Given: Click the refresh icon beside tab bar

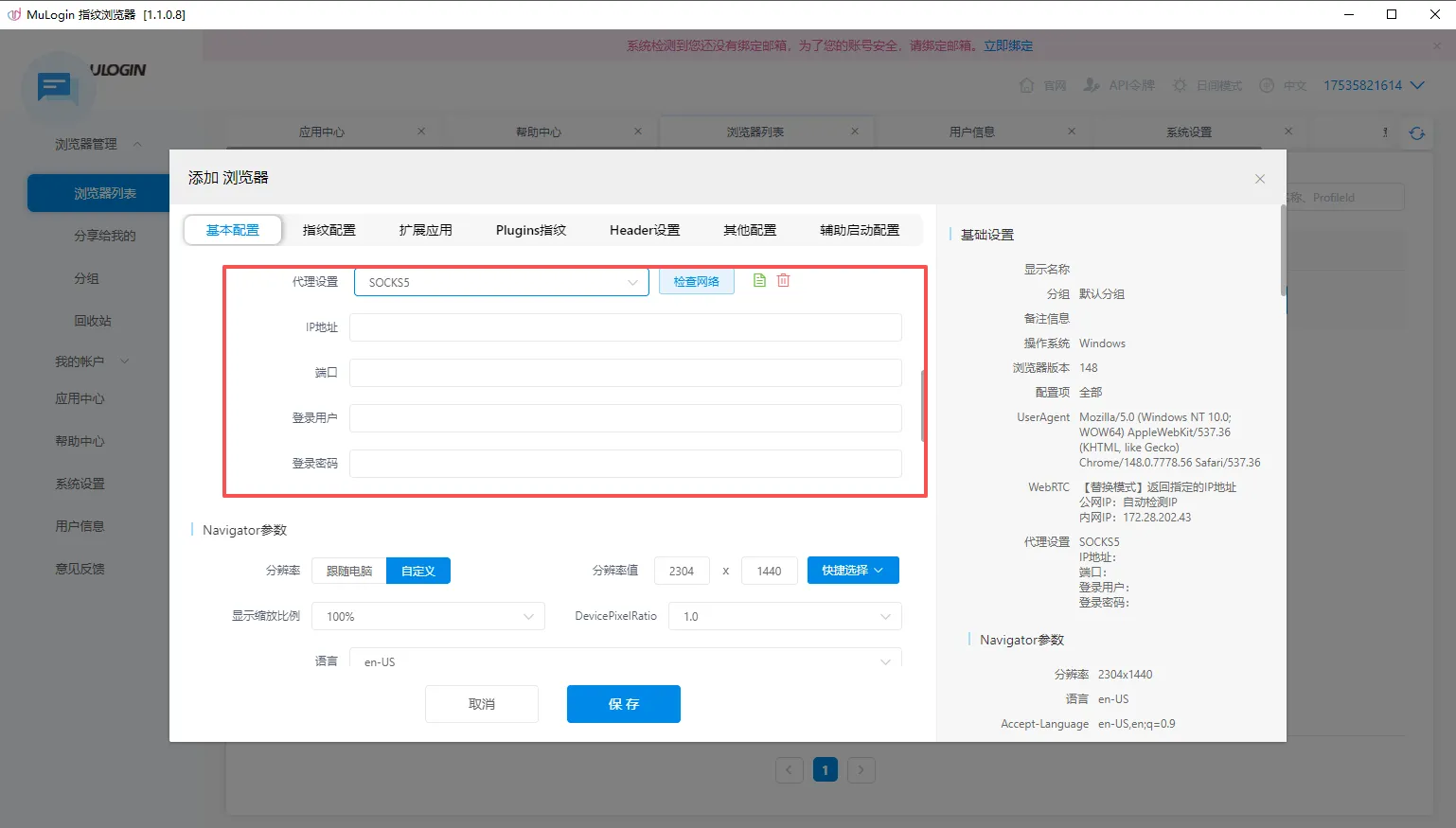Looking at the screenshot, I should click(1416, 132).
